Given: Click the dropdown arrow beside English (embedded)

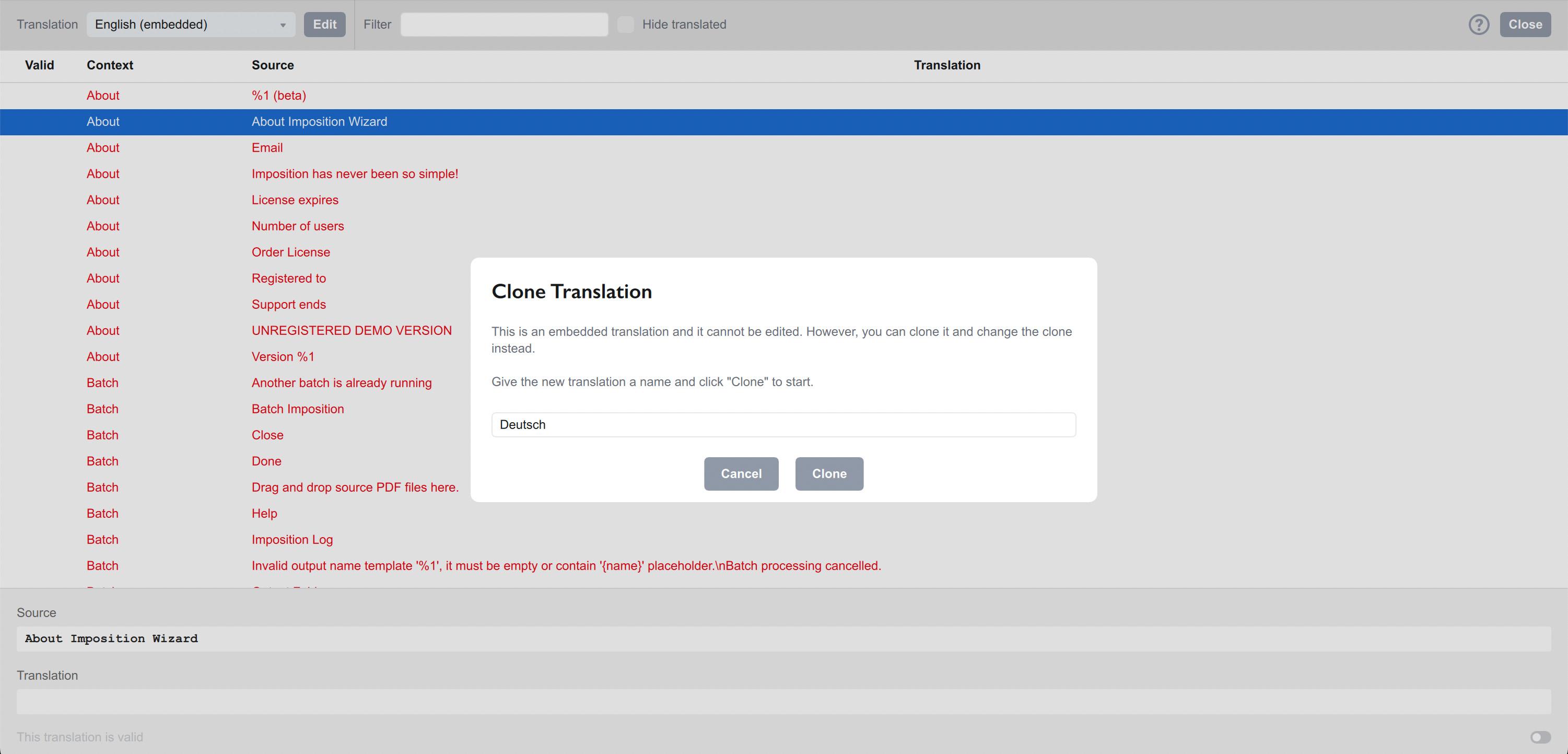Looking at the screenshot, I should [283, 25].
